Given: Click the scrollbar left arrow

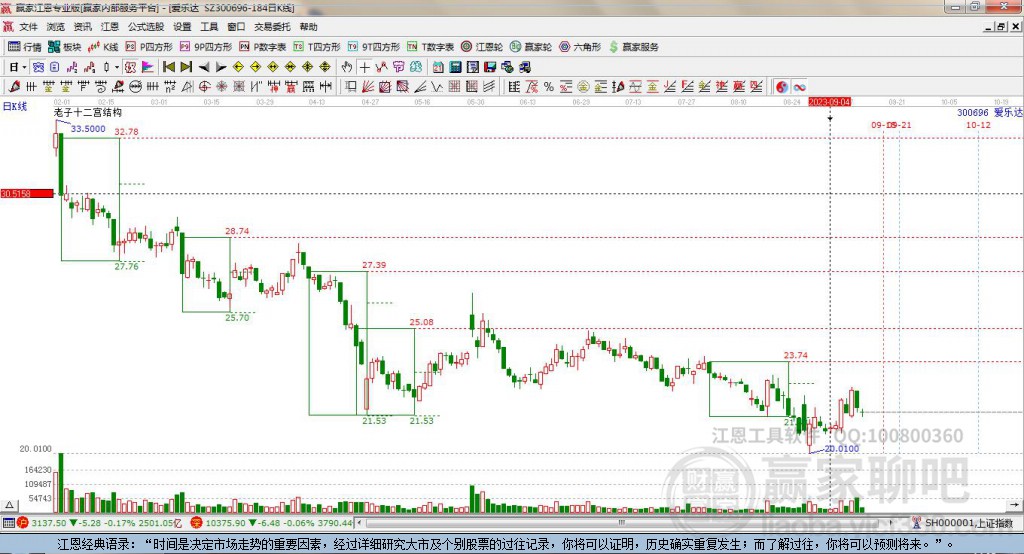Looking at the screenshot, I should coord(360,523).
